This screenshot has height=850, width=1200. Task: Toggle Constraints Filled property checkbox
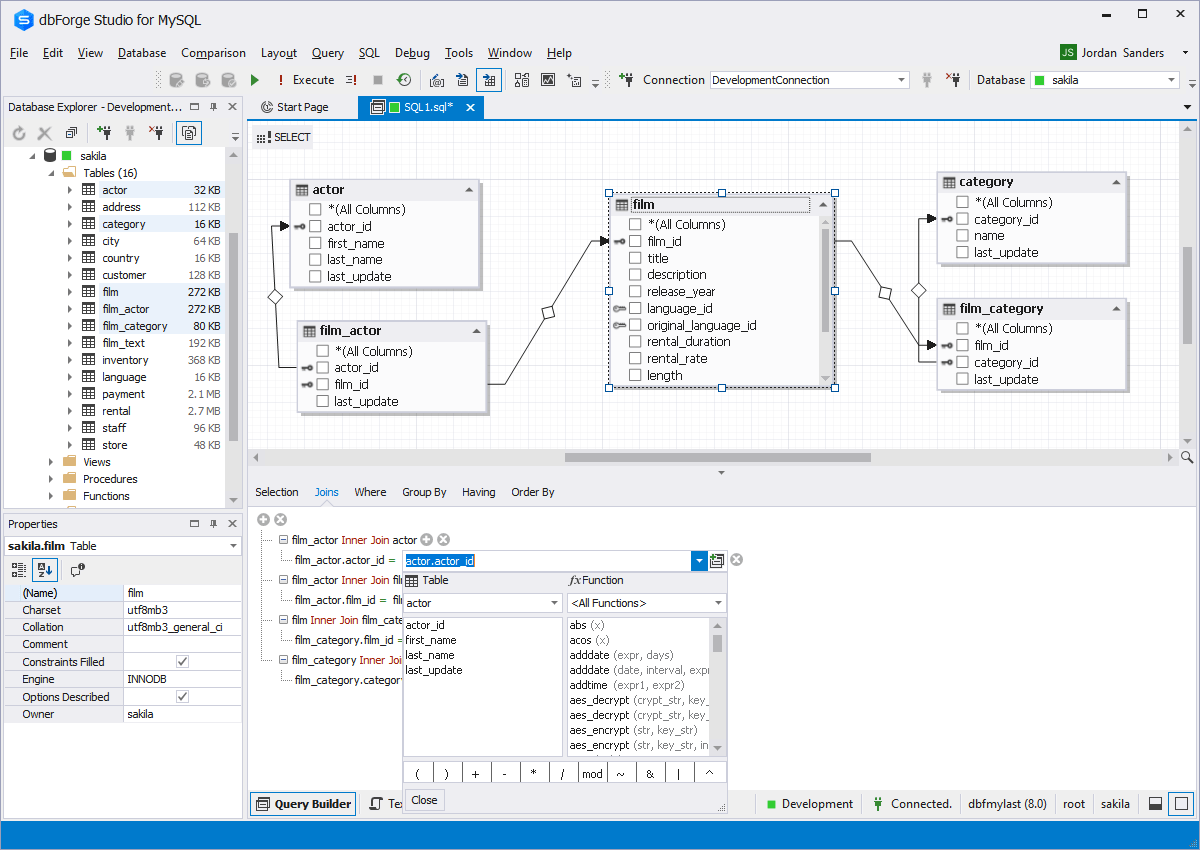point(182,662)
